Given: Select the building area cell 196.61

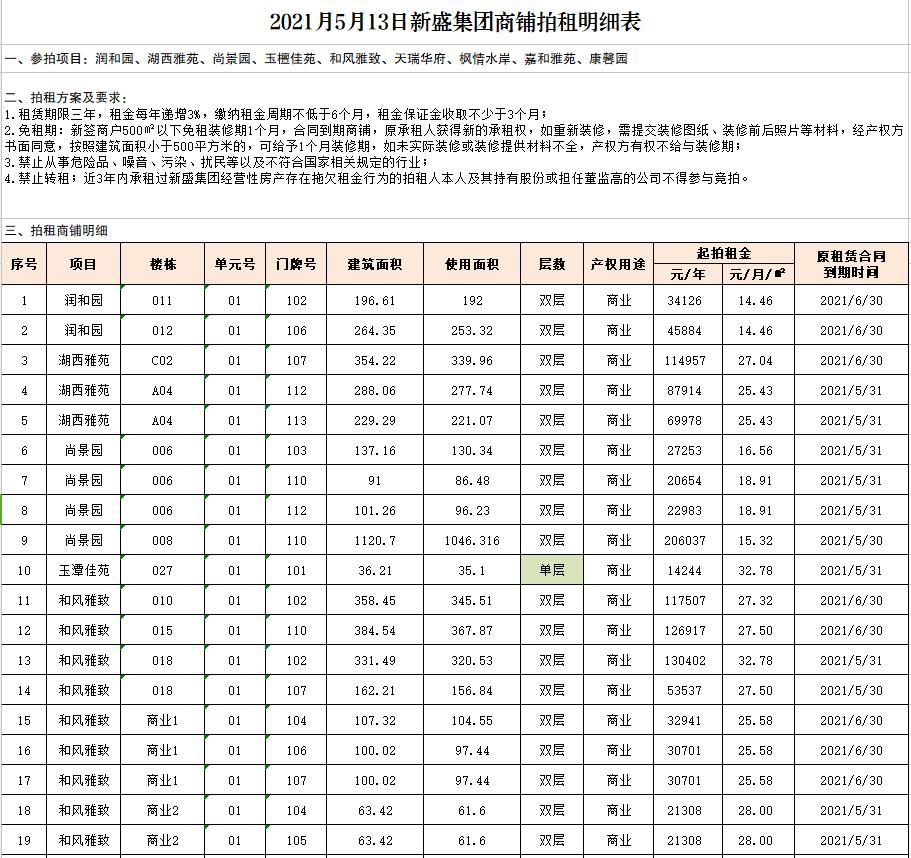Looking at the screenshot, I should [374, 300].
